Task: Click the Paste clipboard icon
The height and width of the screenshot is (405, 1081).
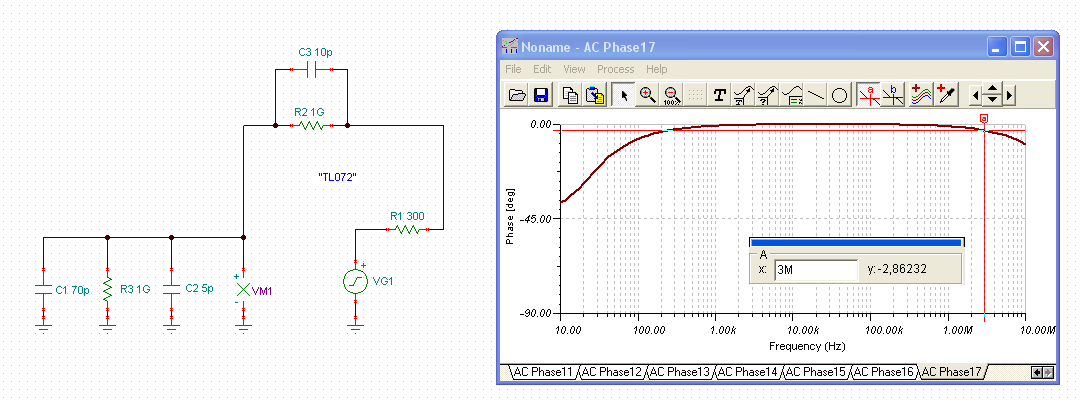Action: [594, 95]
